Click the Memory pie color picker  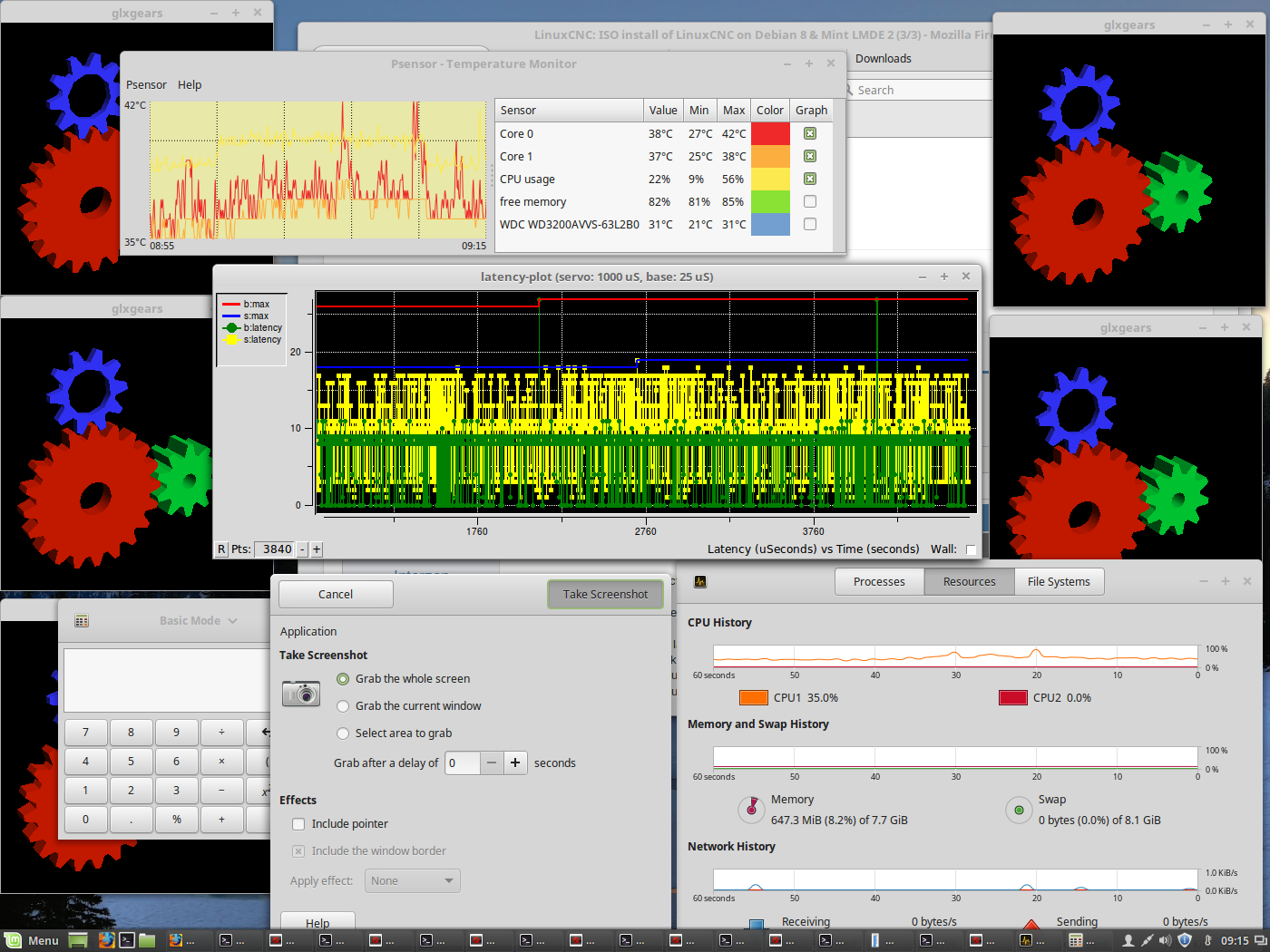[751, 810]
